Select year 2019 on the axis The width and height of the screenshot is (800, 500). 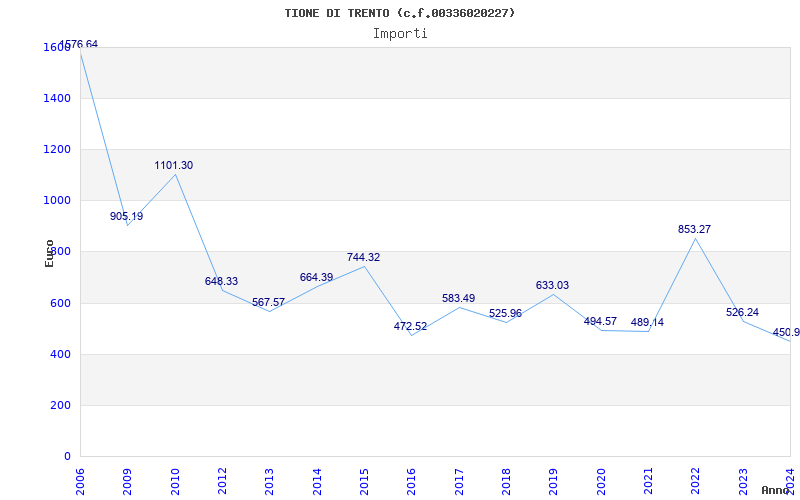[x=553, y=480]
